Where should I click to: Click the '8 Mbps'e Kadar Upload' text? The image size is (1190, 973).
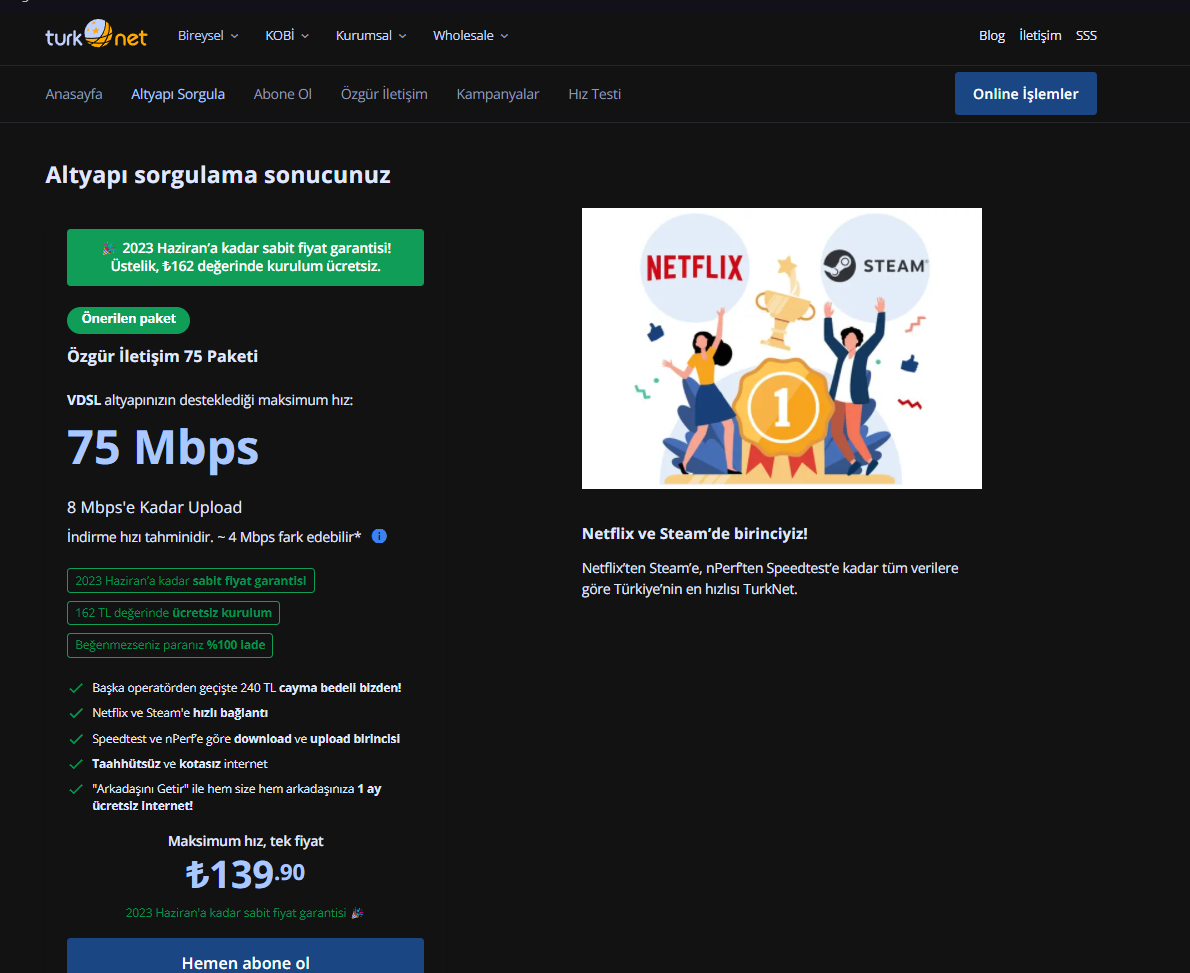[x=154, y=507]
